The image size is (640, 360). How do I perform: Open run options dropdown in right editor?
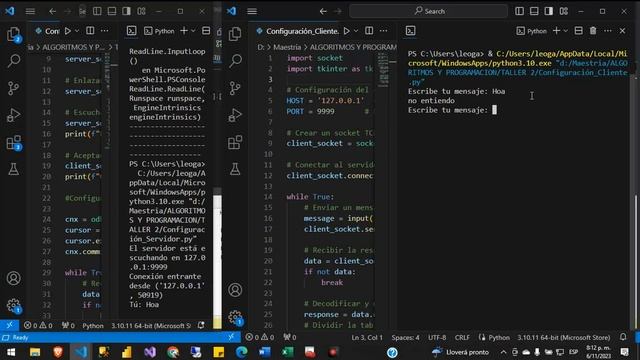pos(356,31)
